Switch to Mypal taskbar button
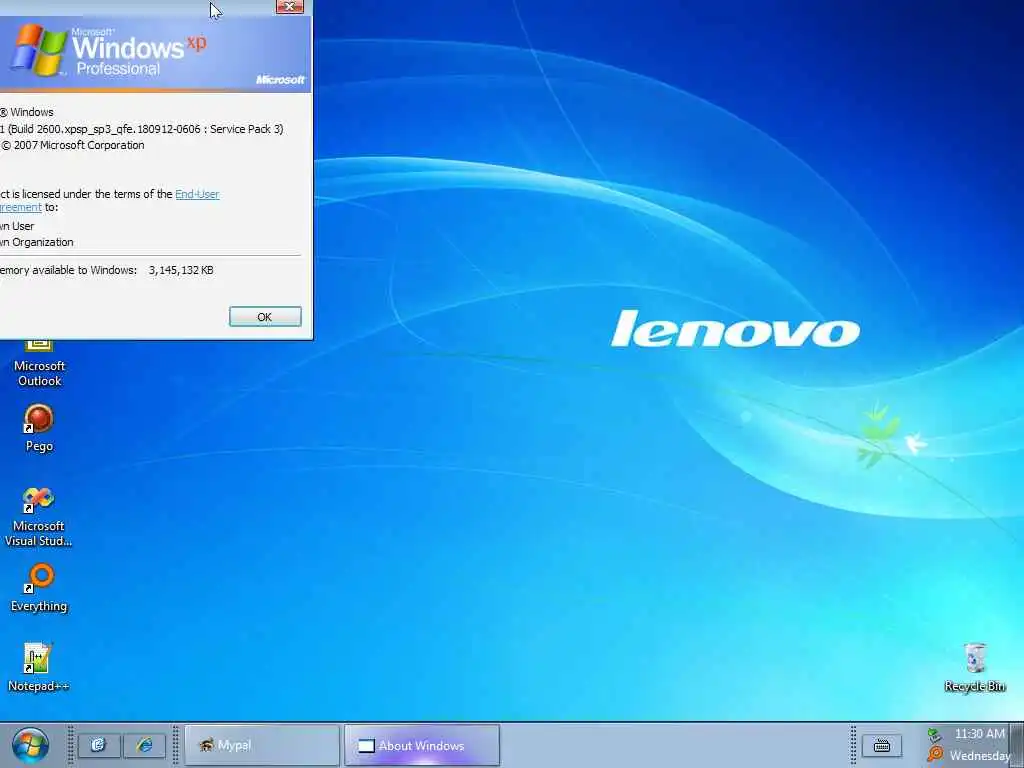Screen dimensions: 1024x768 point(262,745)
